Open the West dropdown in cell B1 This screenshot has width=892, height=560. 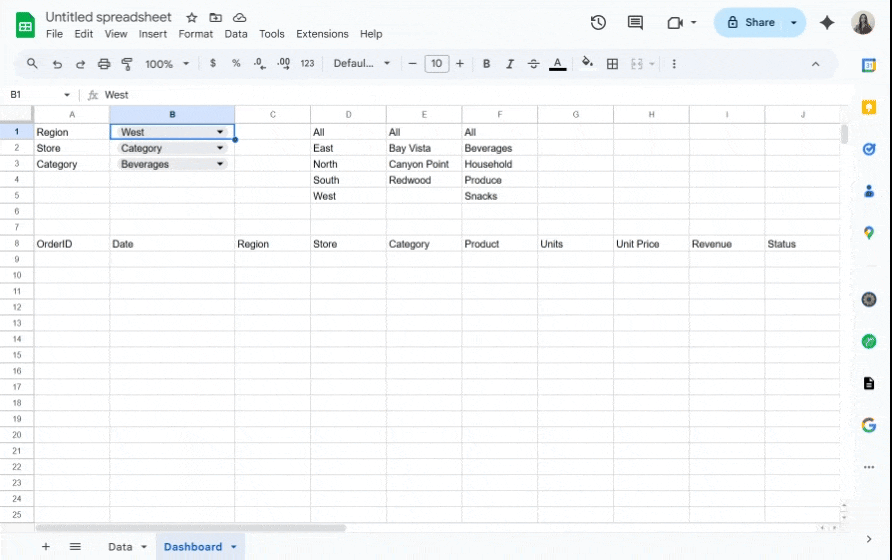pos(220,132)
